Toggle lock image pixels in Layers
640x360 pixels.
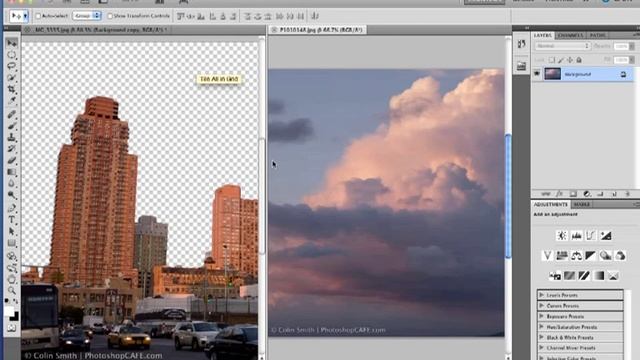(x=561, y=60)
